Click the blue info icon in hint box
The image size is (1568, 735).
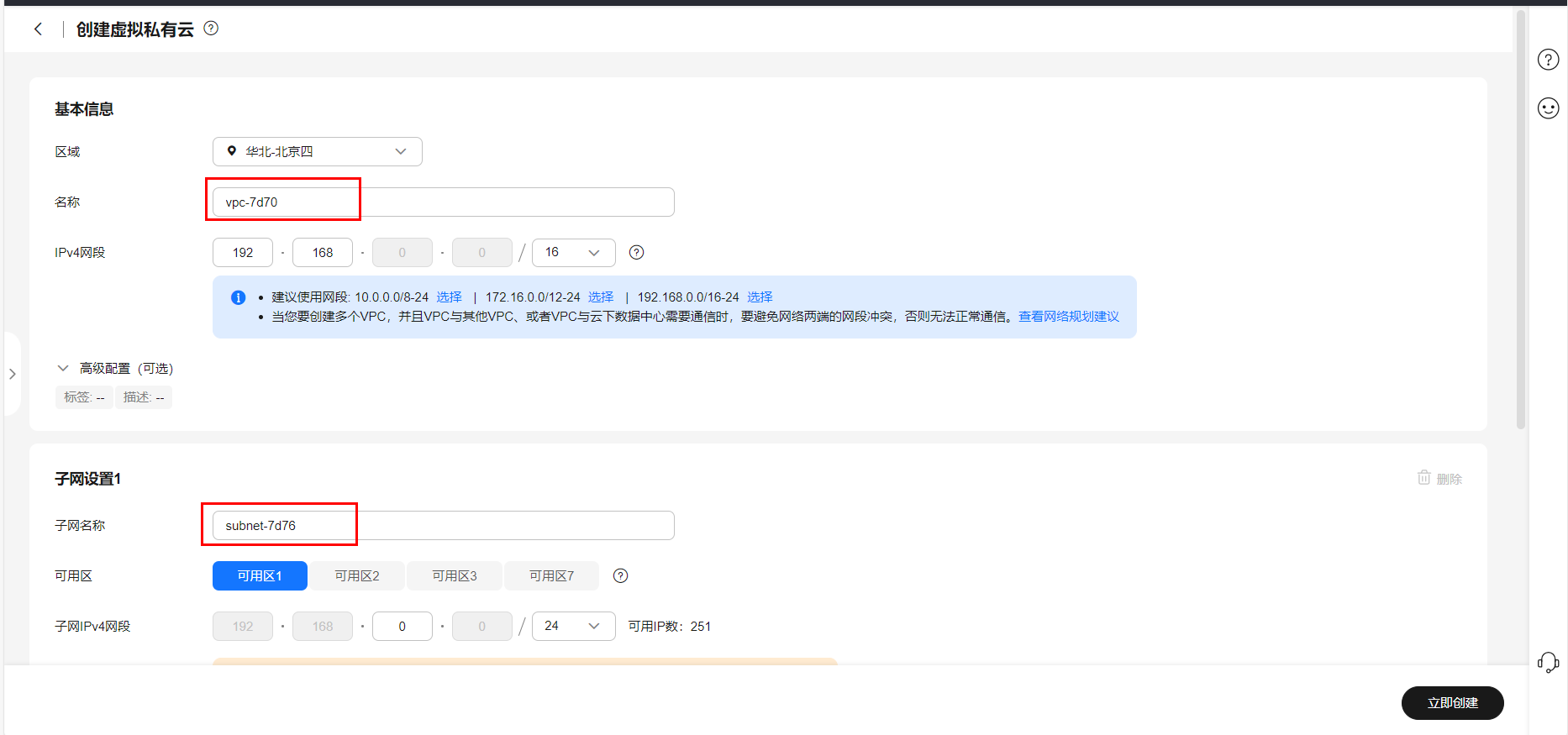coord(239,297)
